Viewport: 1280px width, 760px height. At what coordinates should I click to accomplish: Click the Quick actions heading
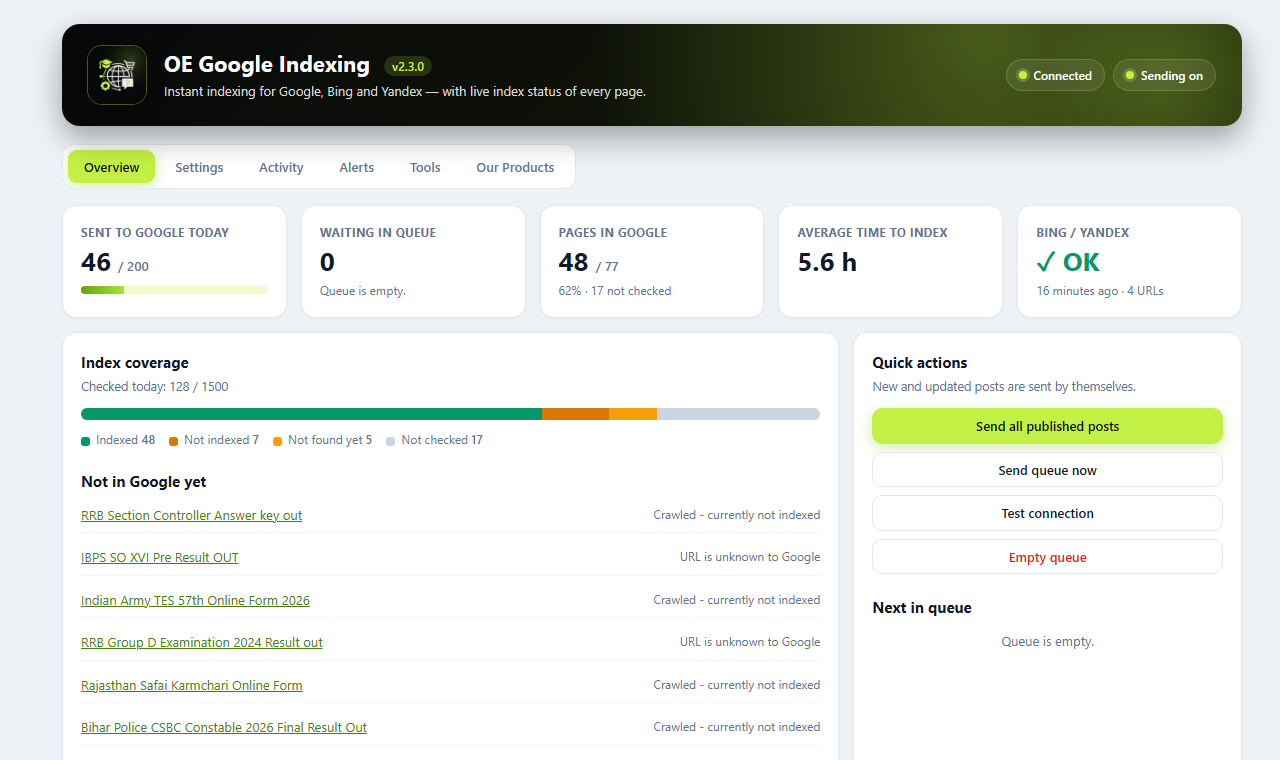point(920,363)
